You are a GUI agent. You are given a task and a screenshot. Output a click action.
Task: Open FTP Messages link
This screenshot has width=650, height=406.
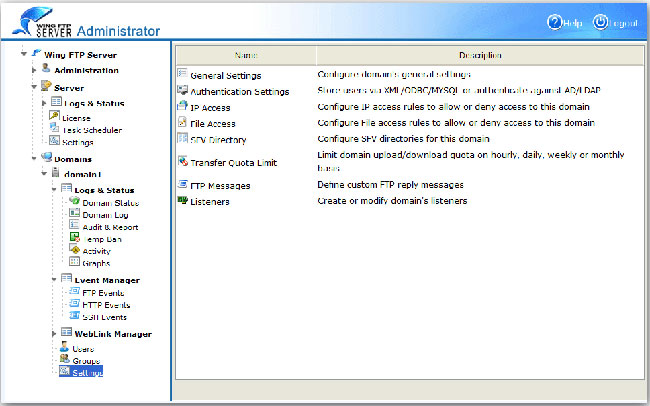220,186
